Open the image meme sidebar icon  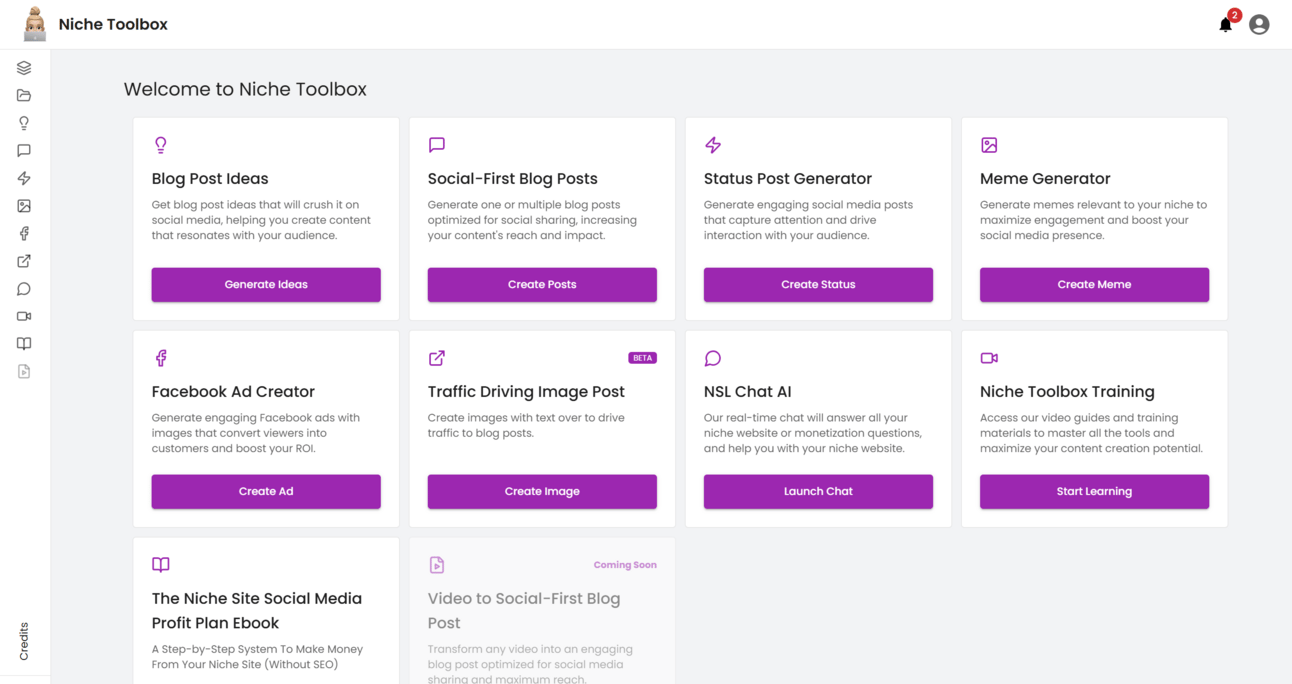(24, 206)
